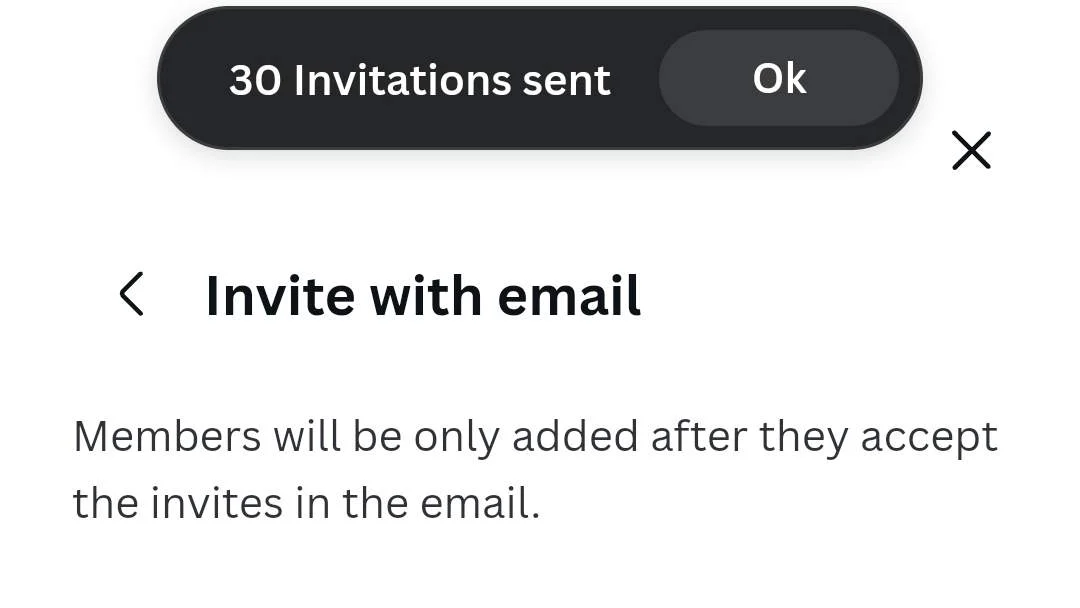This screenshot has width=1080, height=608.
Task: Click the 'Members will be only added' description
Action: tap(535, 470)
